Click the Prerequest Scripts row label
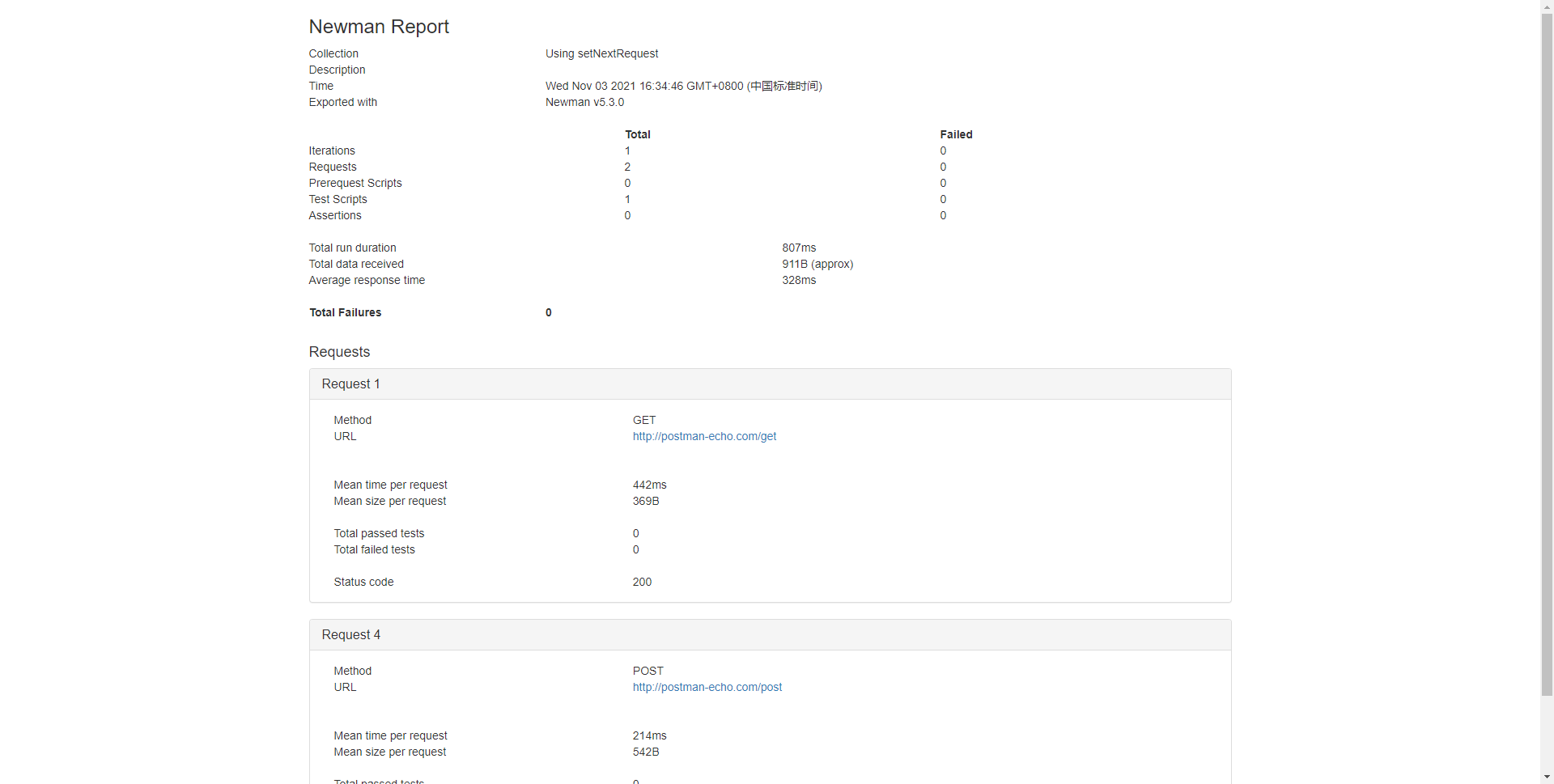Viewport: 1554px width, 784px height. click(355, 183)
